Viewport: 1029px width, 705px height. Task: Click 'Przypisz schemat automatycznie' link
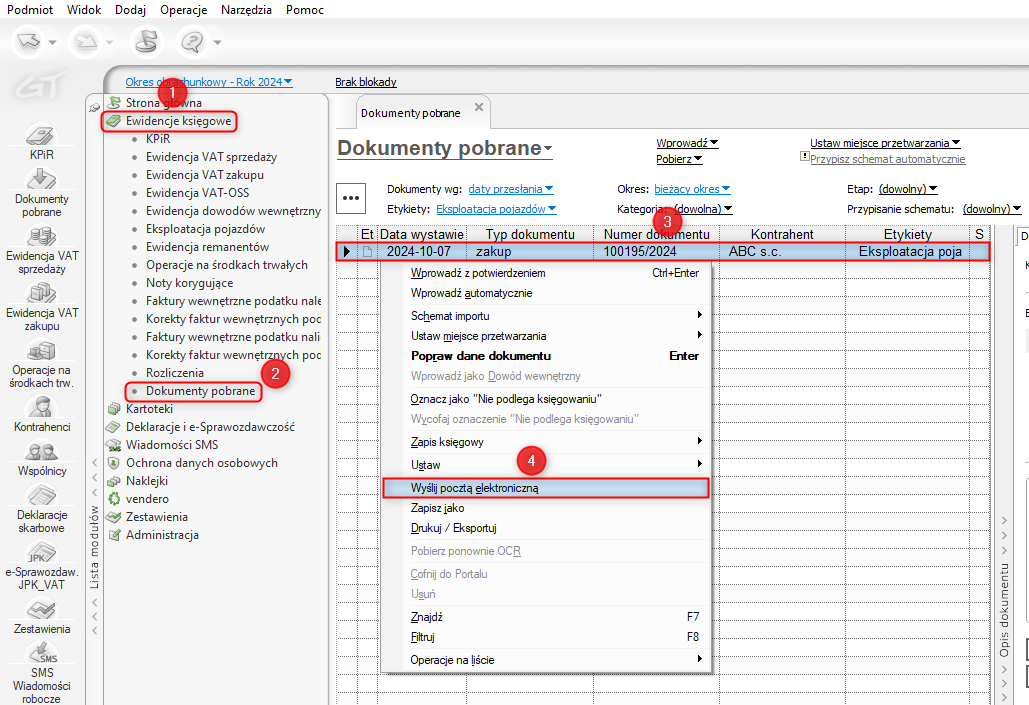[887, 159]
